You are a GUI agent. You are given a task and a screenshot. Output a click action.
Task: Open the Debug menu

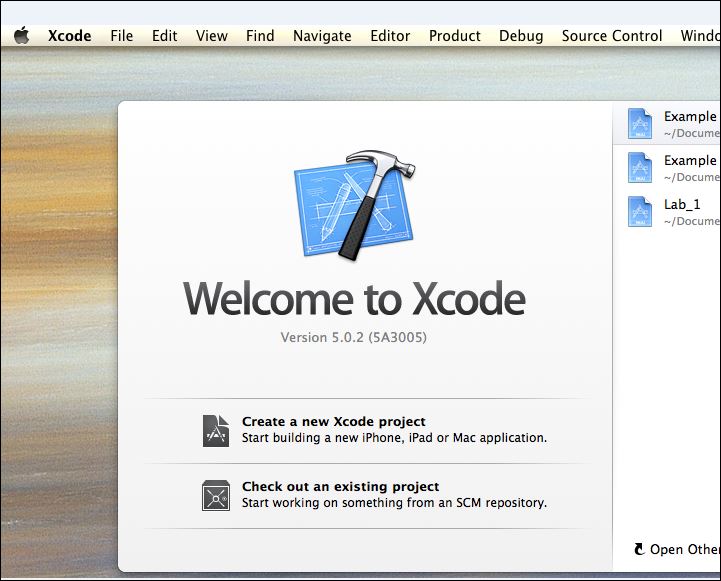[521, 36]
